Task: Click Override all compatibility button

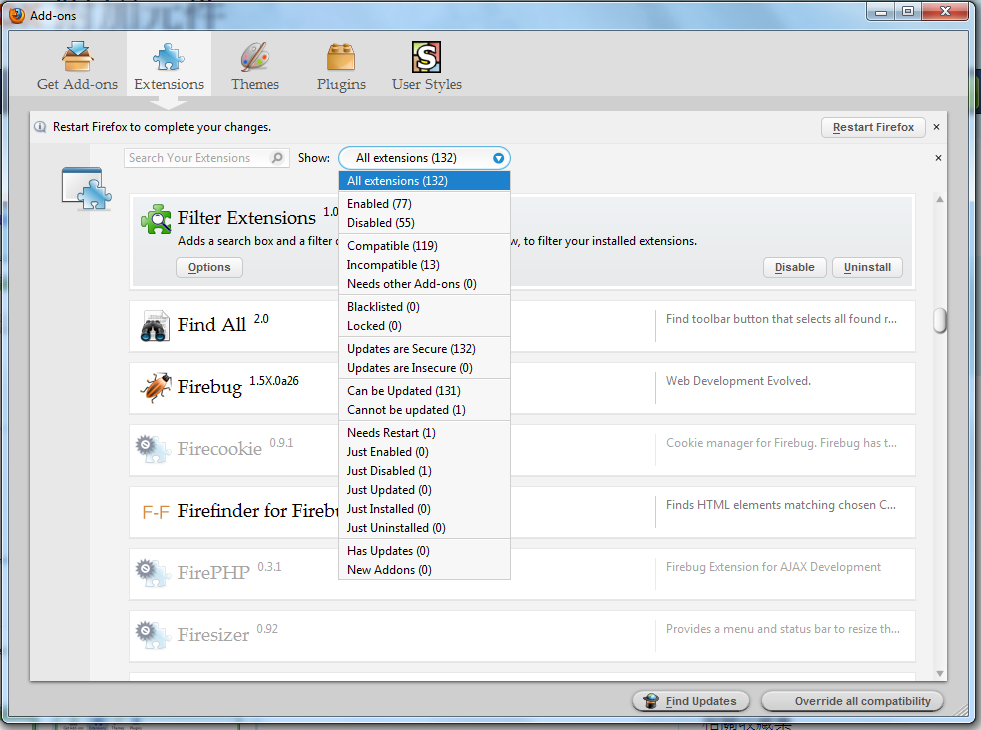Action: pos(852,701)
